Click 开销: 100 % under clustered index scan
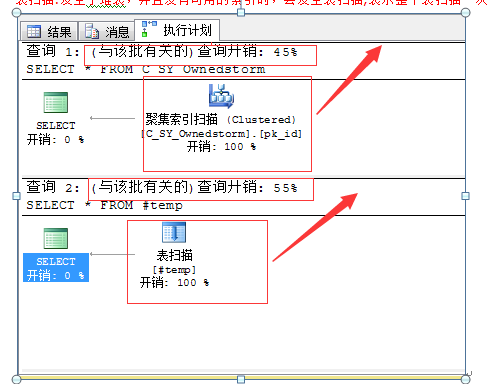 pyautogui.click(x=221, y=146)
